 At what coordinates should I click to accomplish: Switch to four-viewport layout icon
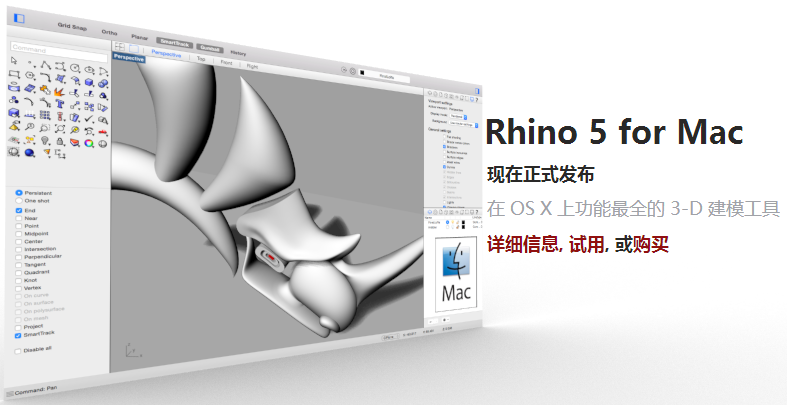(121, 47)
